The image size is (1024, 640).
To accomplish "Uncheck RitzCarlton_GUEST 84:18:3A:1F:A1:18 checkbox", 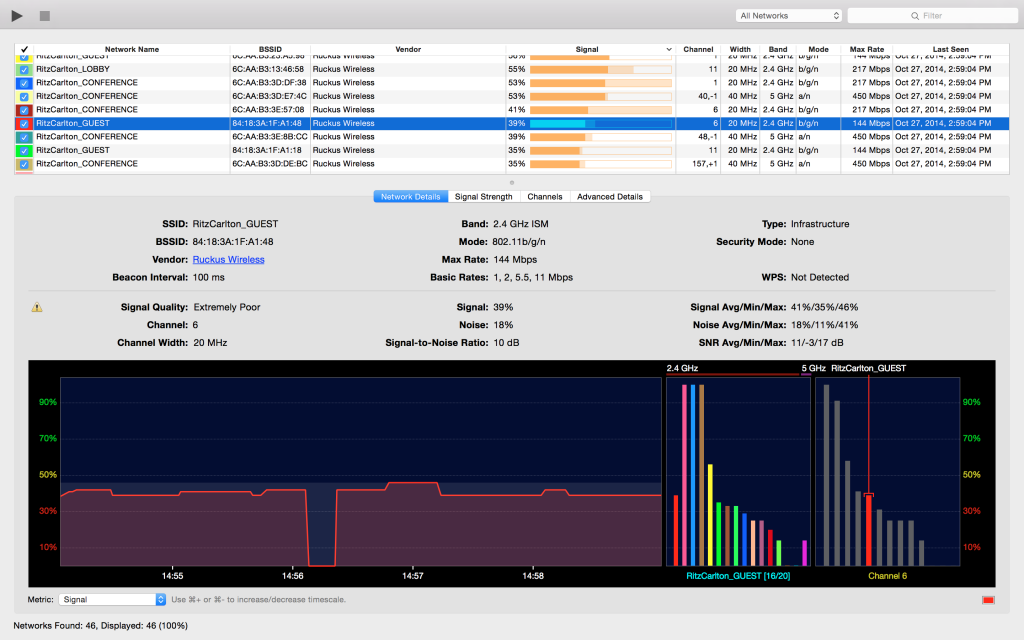I will pos(24,150).
